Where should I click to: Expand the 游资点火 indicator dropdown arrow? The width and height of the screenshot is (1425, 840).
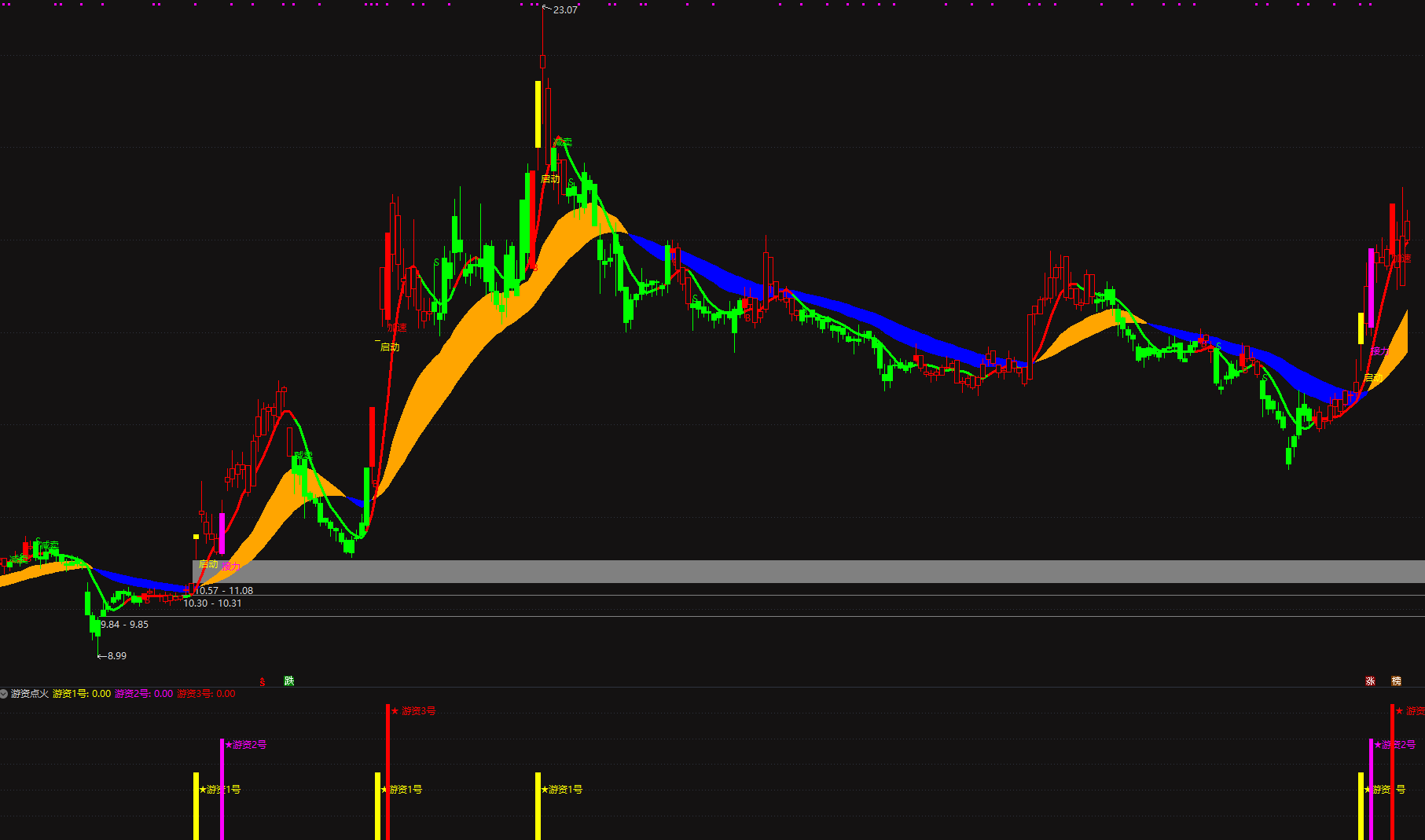(4, 694)
